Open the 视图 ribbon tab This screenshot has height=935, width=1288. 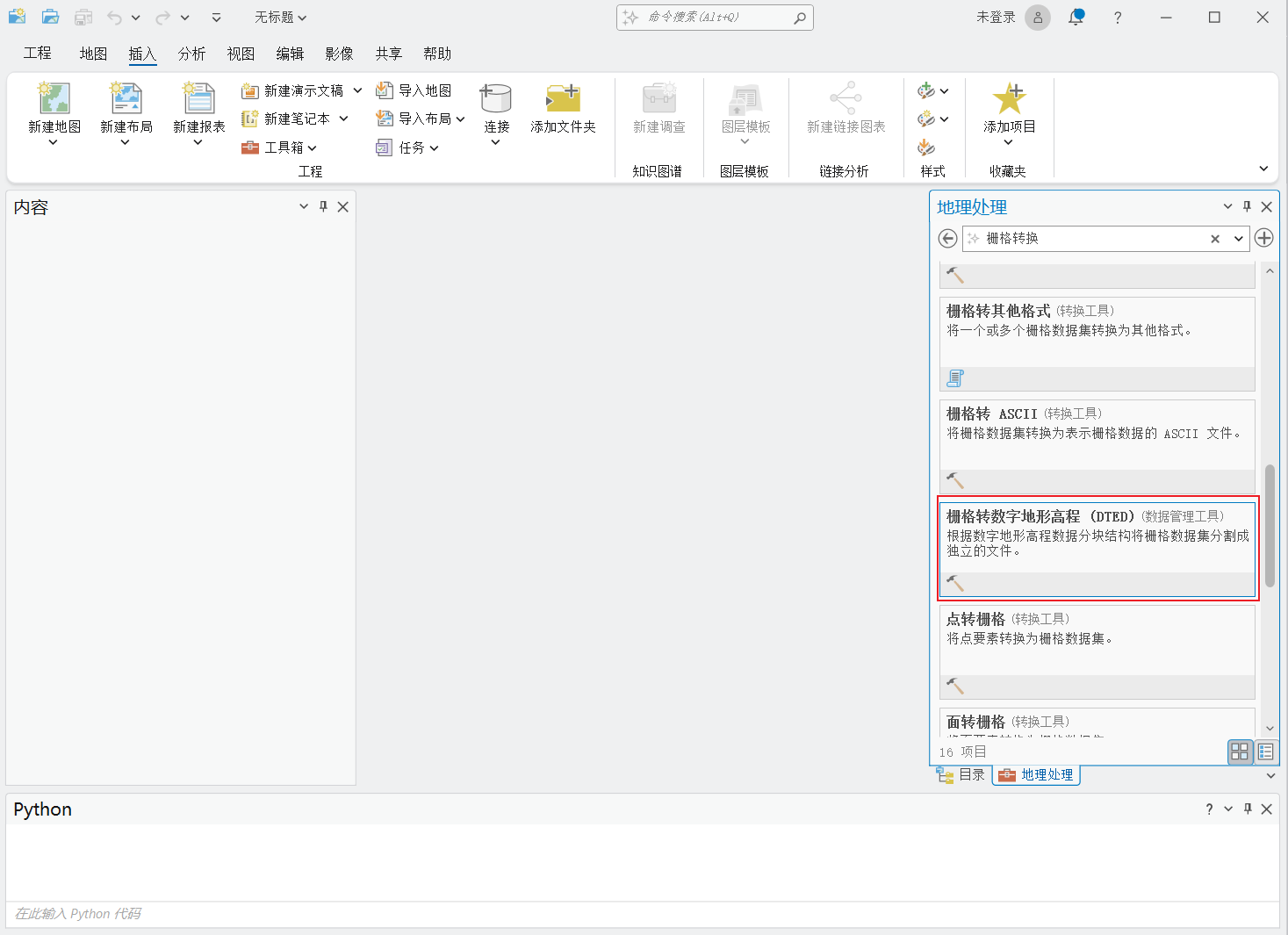click(x=241, y=54)
